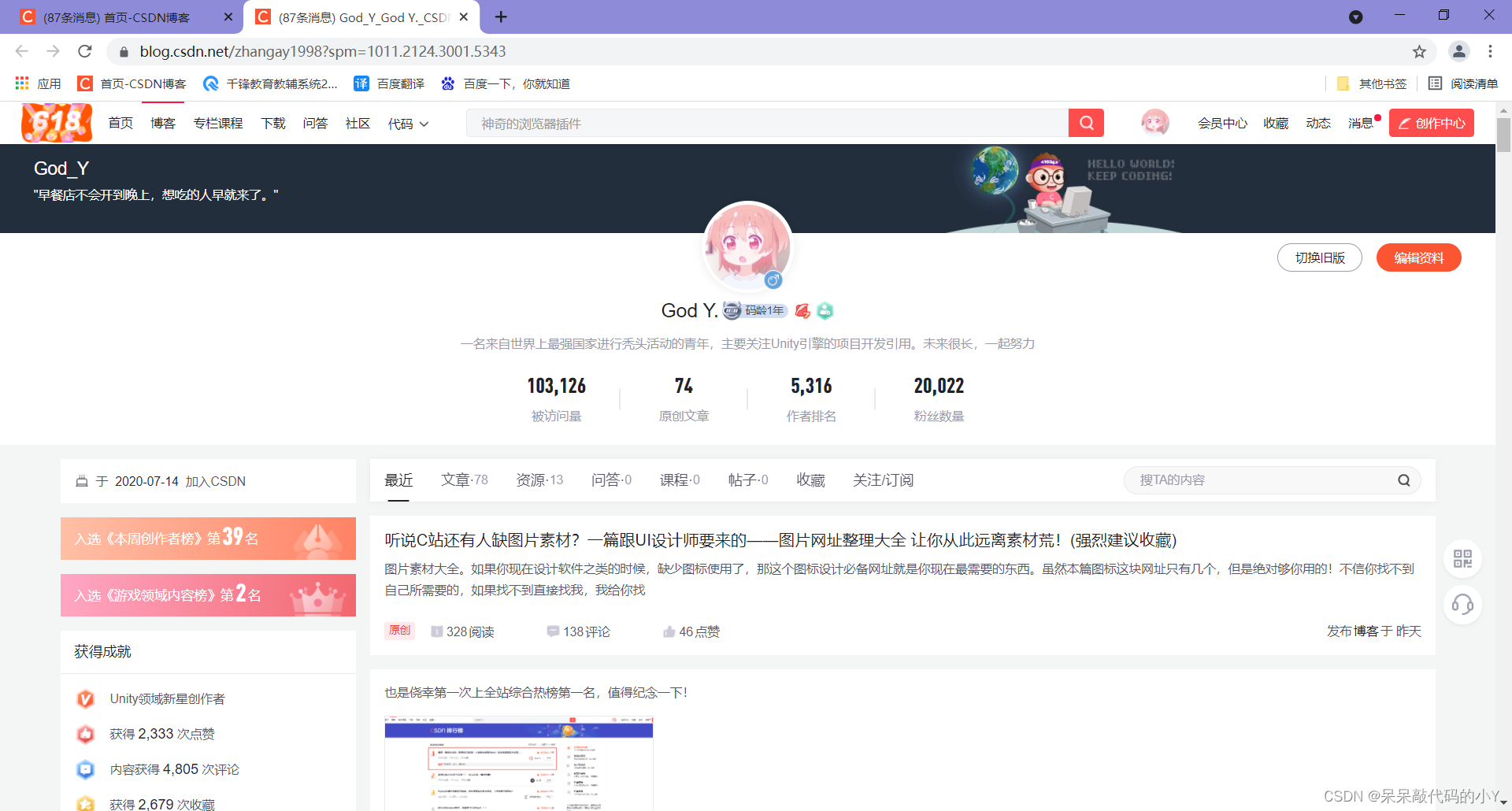This screenshot has height=811, width=1512.
Task: Click the red medal badge beside username
Action: tap(802, 311)
